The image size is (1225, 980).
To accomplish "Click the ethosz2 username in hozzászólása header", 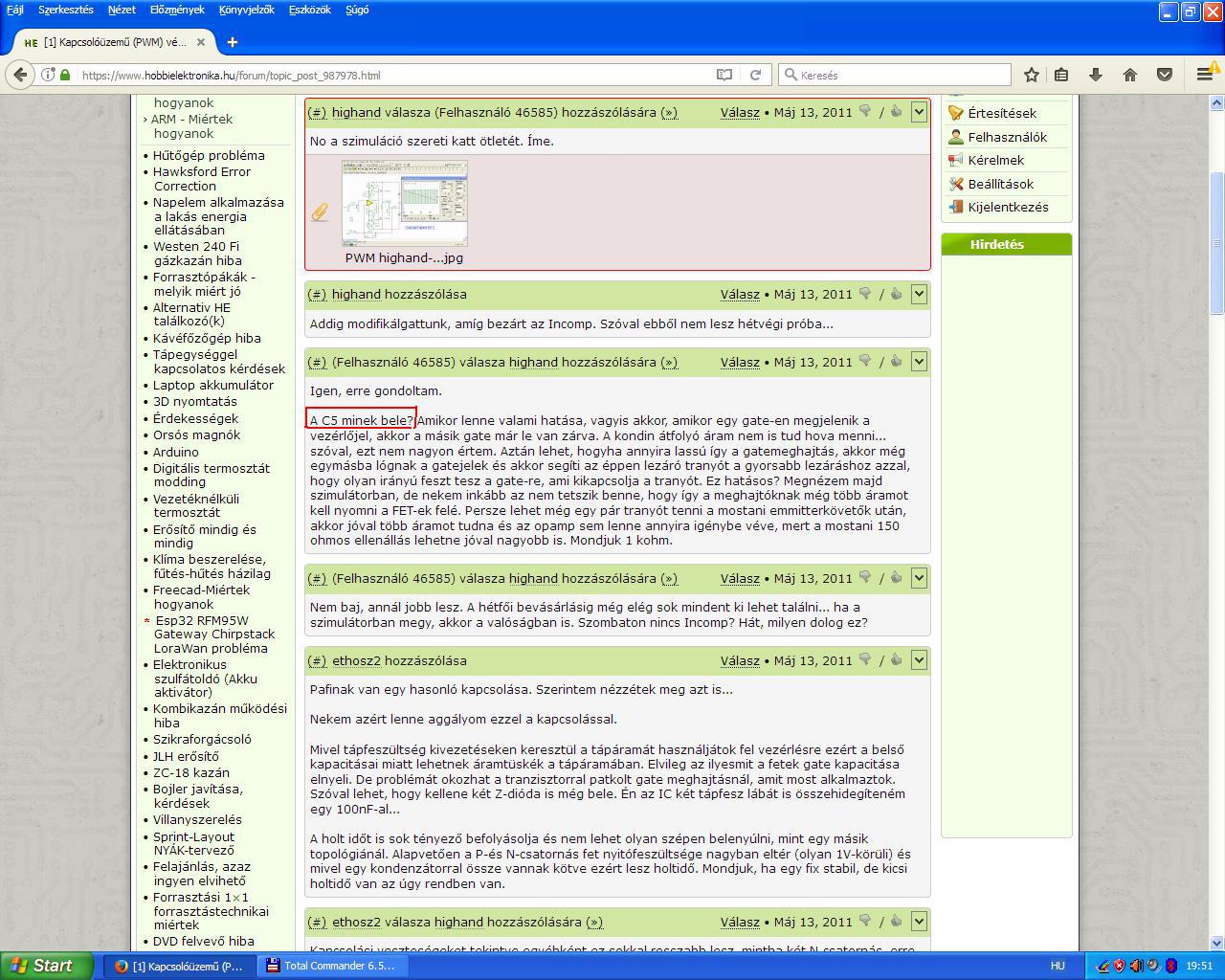I will coord(356,660).
